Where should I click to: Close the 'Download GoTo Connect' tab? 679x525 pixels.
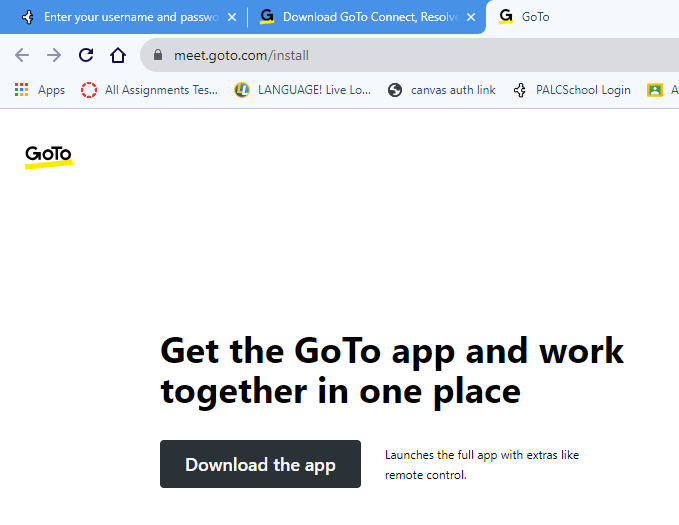(471, 17)
